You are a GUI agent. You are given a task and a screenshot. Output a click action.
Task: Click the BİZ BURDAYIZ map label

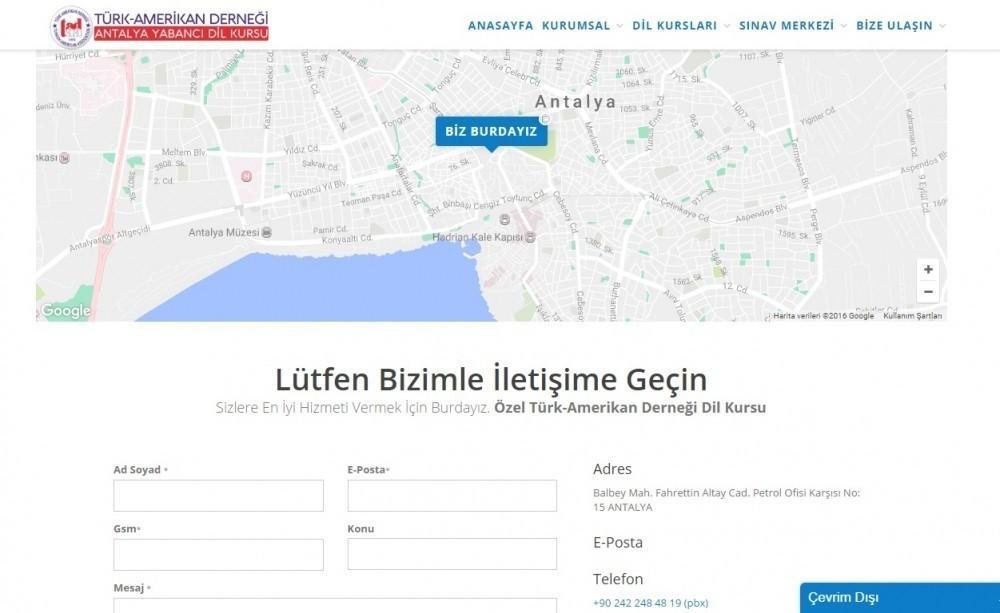click(x=491, y=131)
